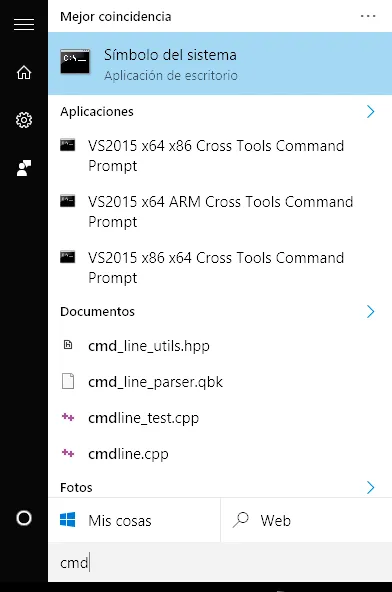Open the hamburger menu in sidebar
392x592 pixels.
(24, 24)
